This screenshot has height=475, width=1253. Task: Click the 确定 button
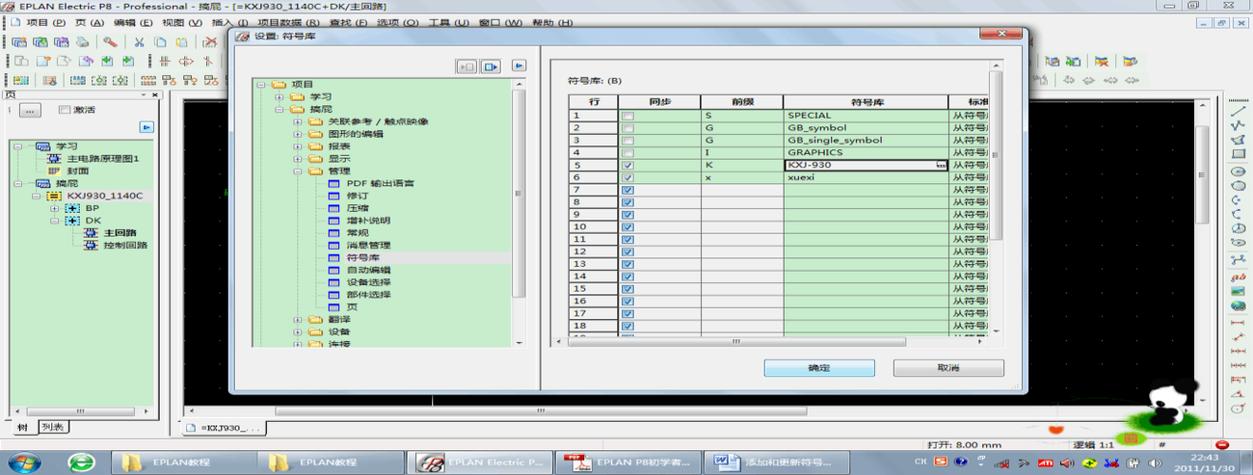(819, 368)
